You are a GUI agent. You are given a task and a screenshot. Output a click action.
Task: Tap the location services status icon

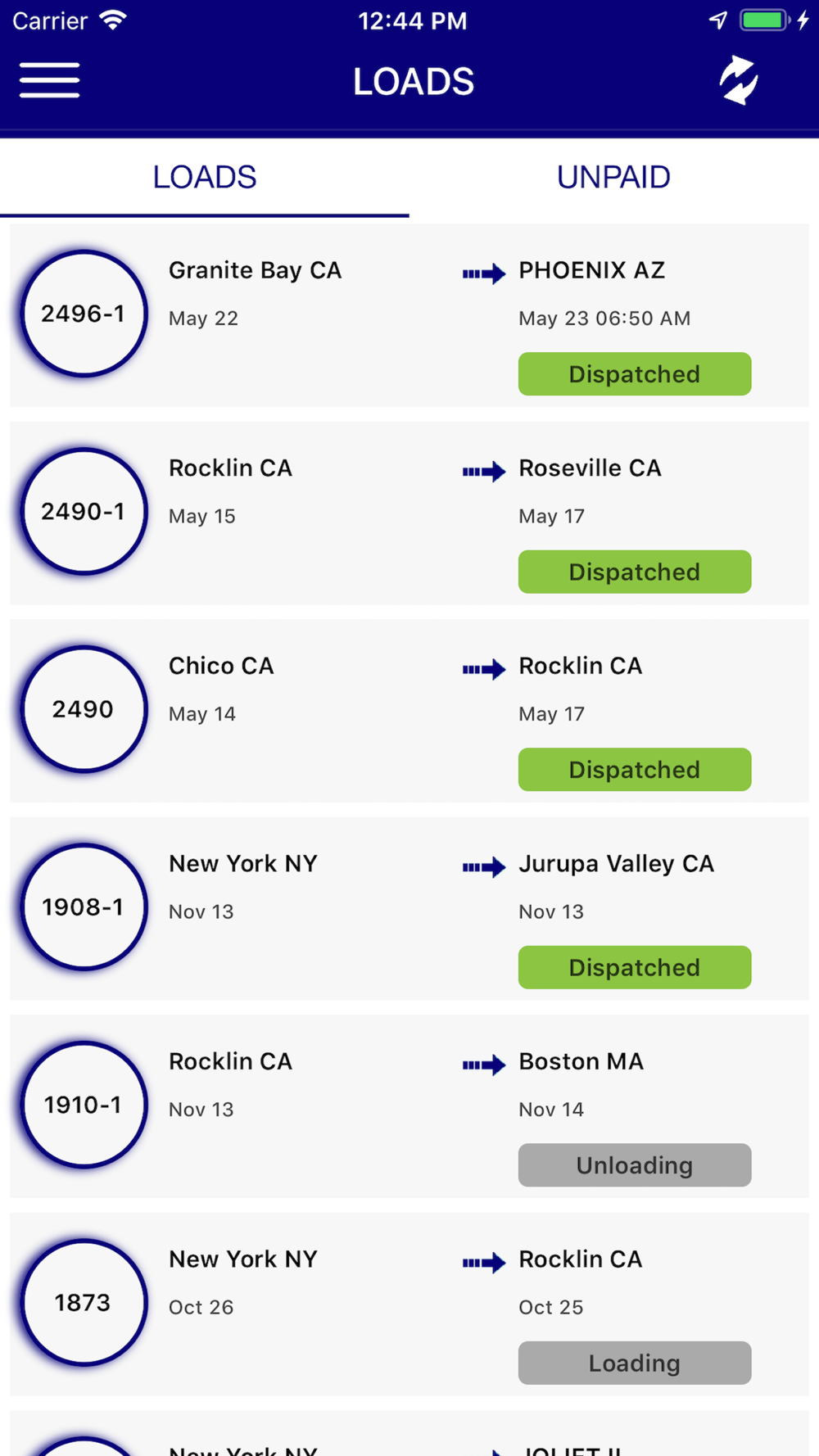coord(718,20)
